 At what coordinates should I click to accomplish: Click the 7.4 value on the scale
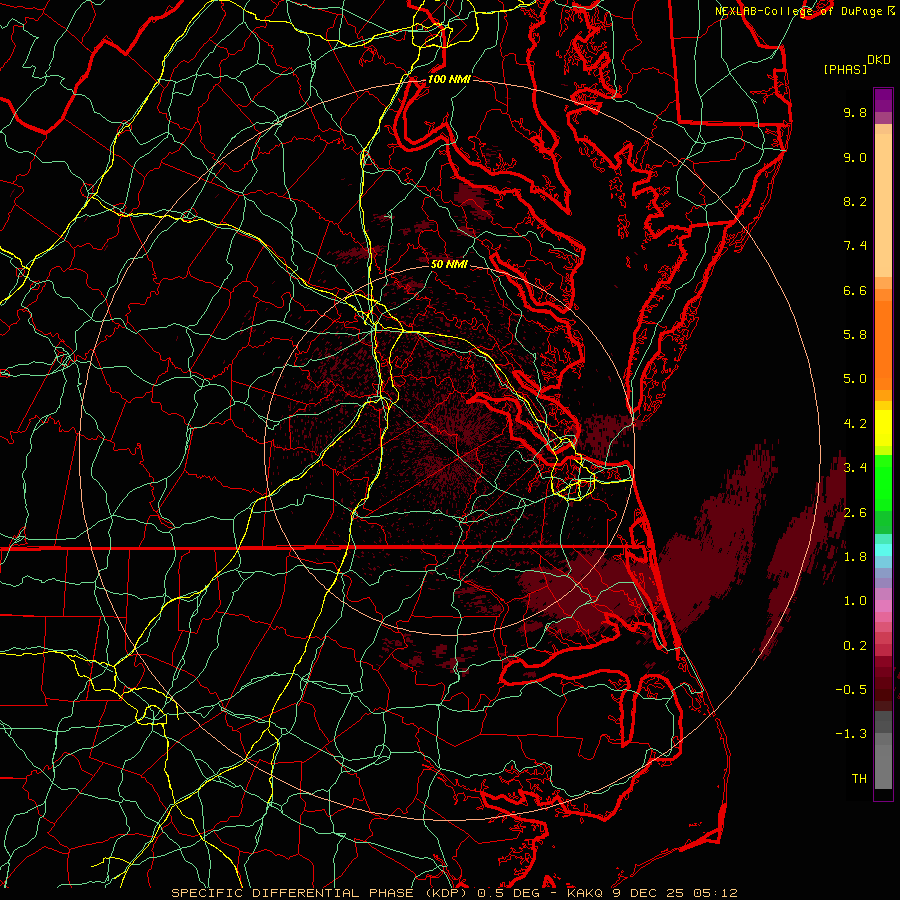[855, 246]
